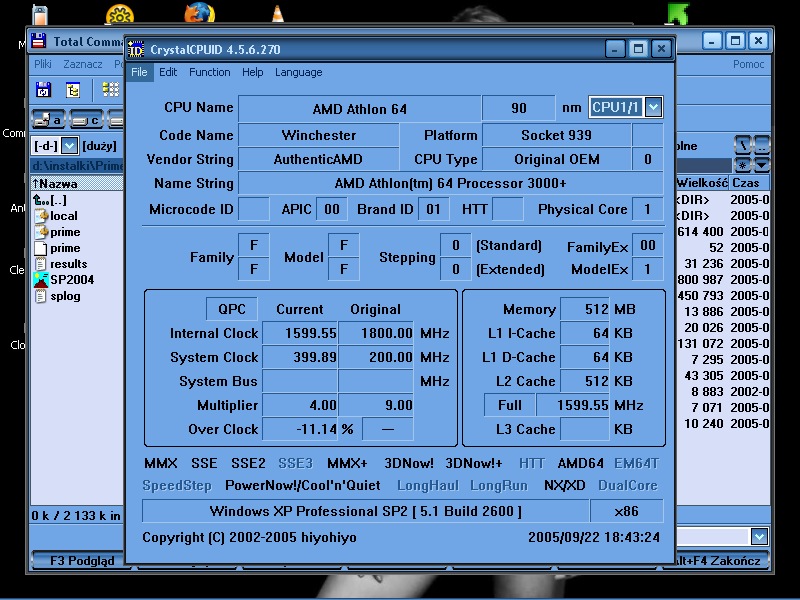Click the OS text 'Windows XP Professional SP2'

(x=308, y=511)
